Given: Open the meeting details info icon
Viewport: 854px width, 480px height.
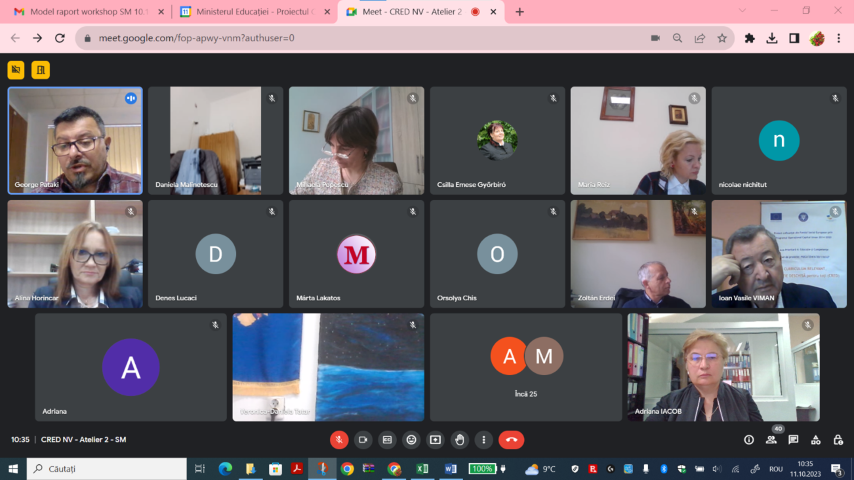Looking at the screenshot, I should pos(748,440).
